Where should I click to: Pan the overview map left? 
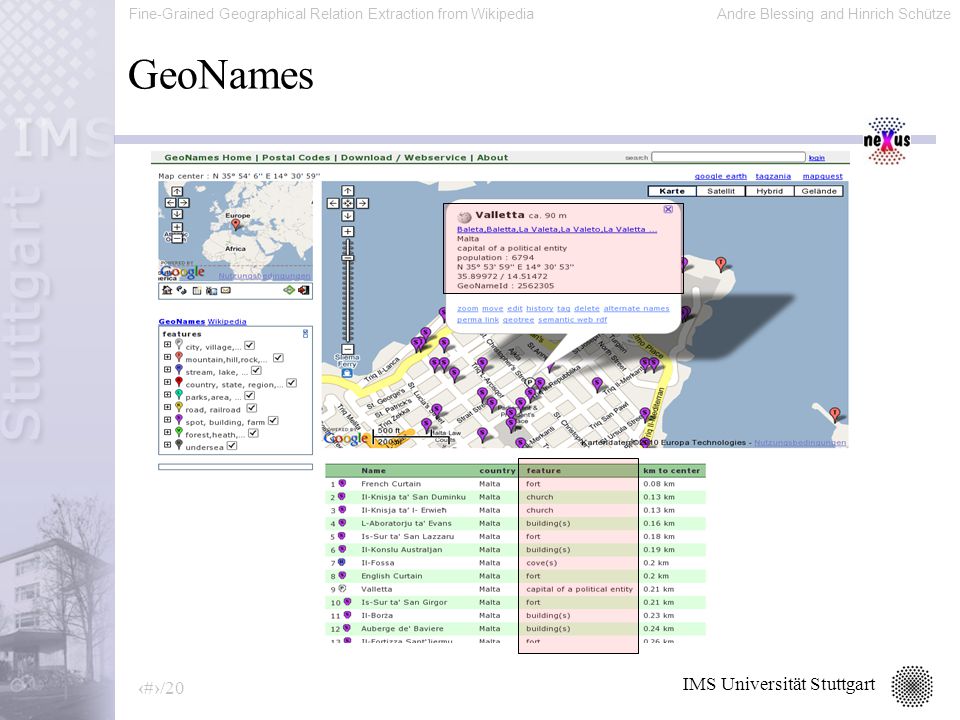coord(170,203)
